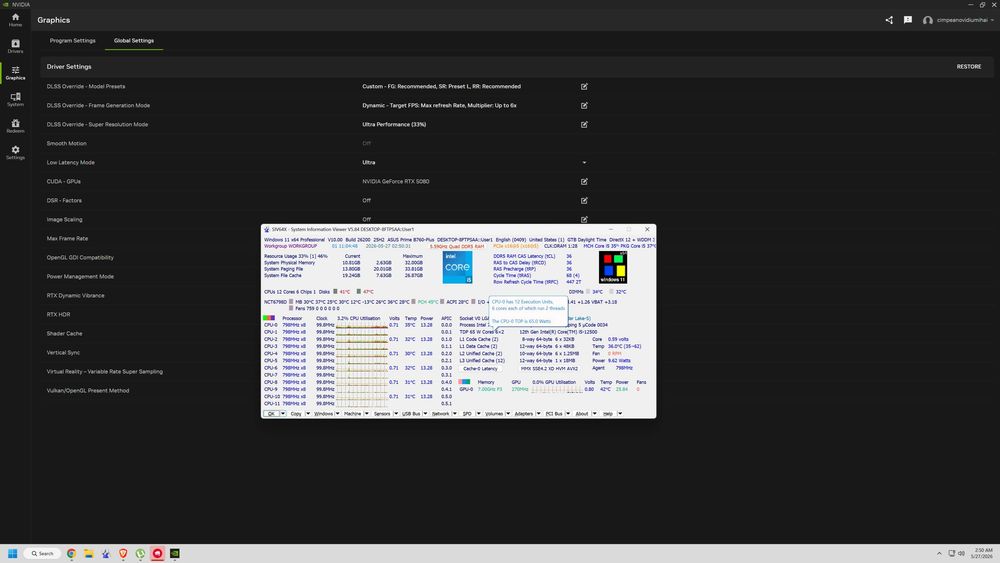Click the Copy button in SIV
1000x563 pixels.
pyautogui.click(x=296, y=414)
